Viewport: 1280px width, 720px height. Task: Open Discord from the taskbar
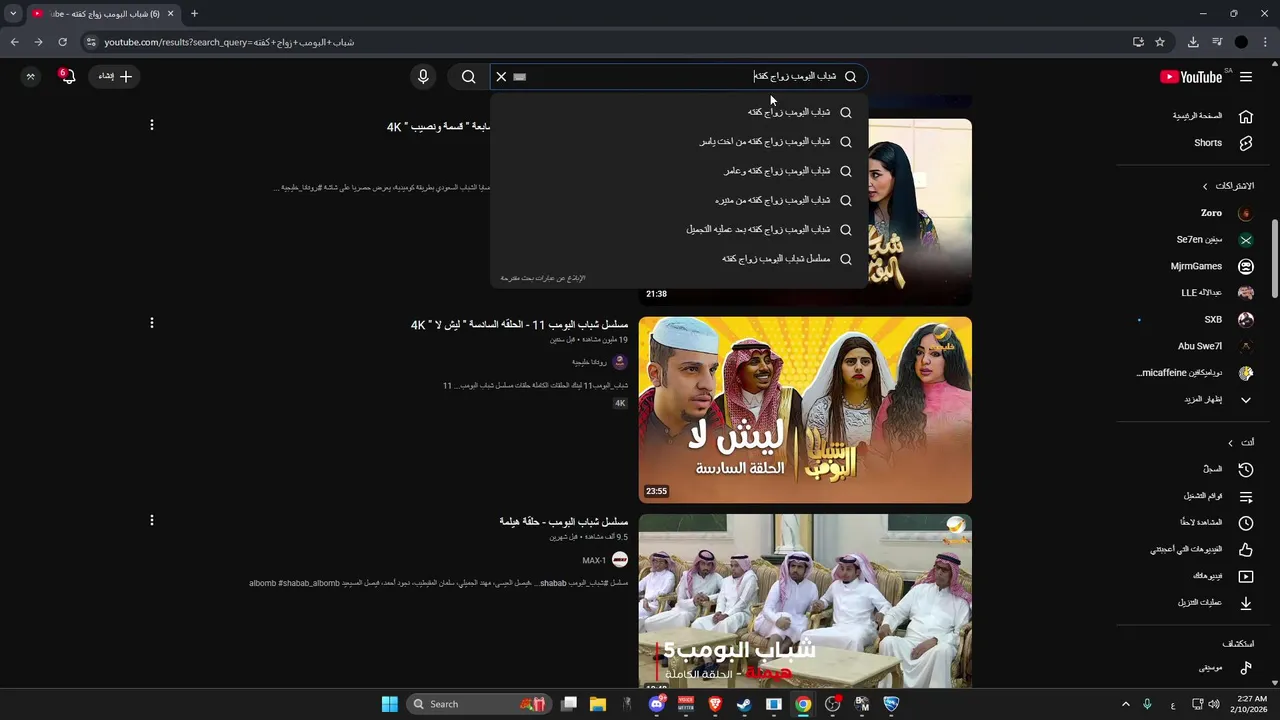pos(656,704)
